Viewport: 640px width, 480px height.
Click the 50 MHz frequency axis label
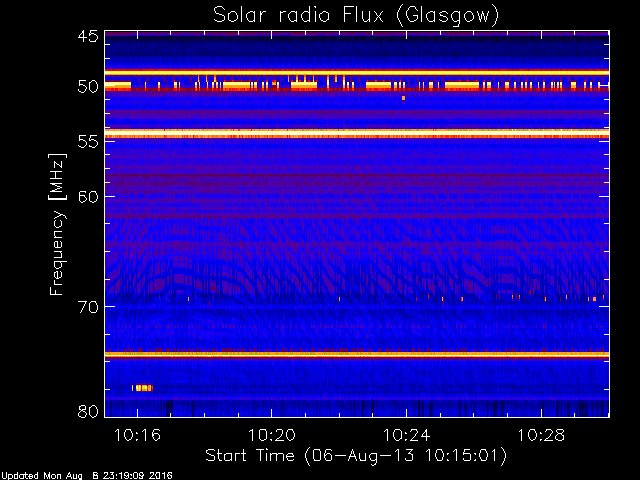pyautogui.click(x=88, y=87)
